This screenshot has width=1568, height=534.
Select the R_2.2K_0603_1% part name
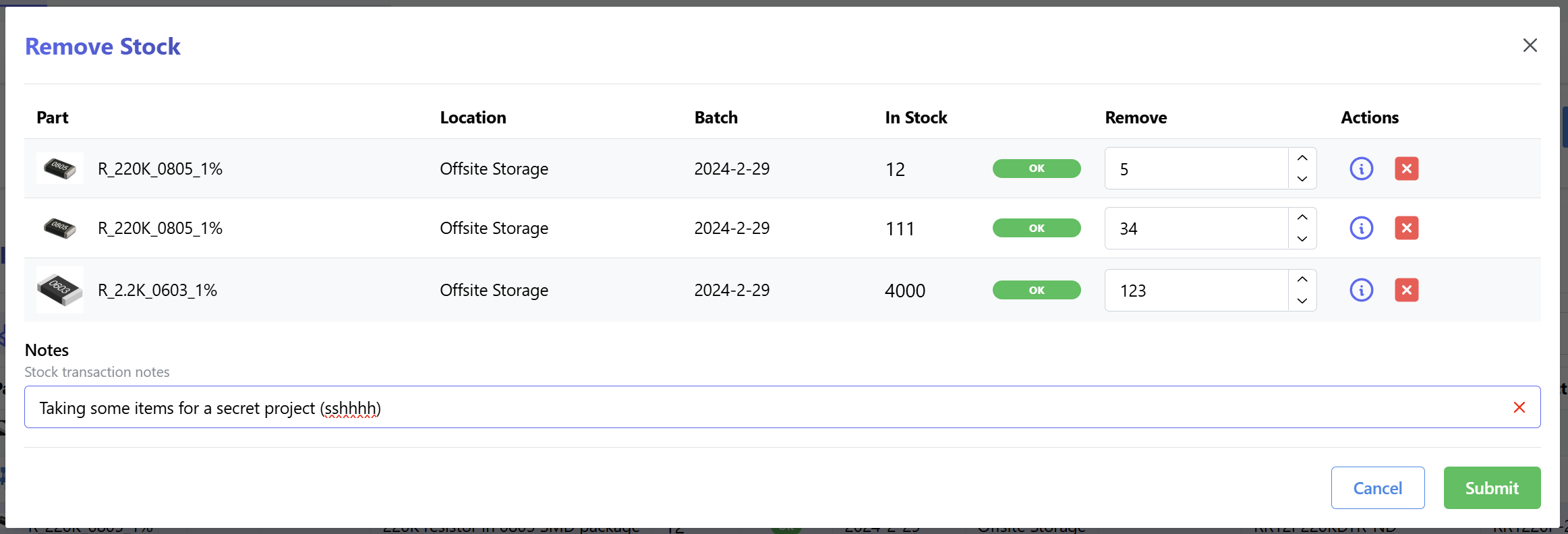[x=158, y=290]
